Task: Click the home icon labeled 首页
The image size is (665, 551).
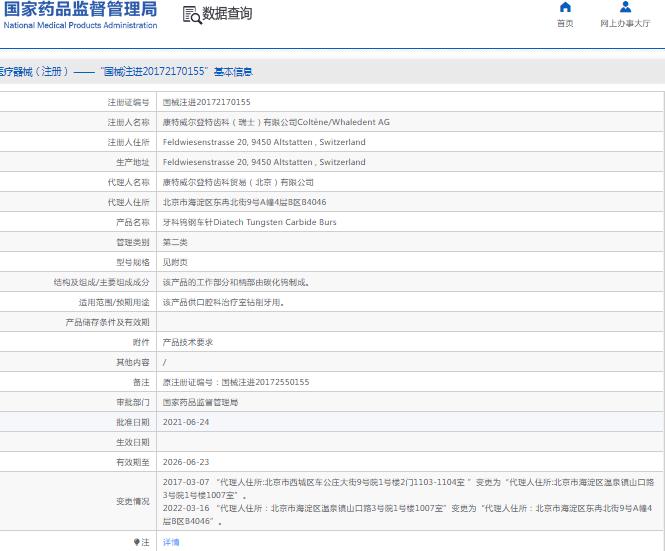Action: [x=565, y=7]
